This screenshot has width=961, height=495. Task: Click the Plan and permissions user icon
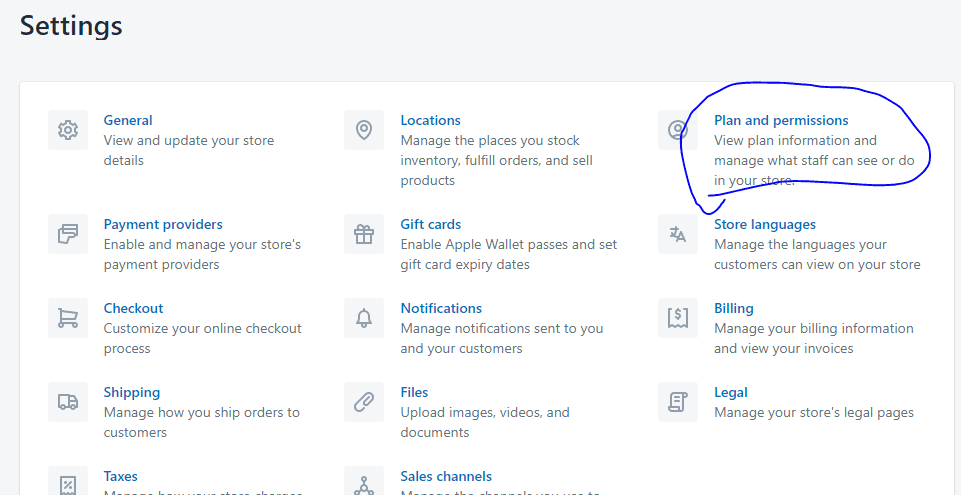coord(678,130)
